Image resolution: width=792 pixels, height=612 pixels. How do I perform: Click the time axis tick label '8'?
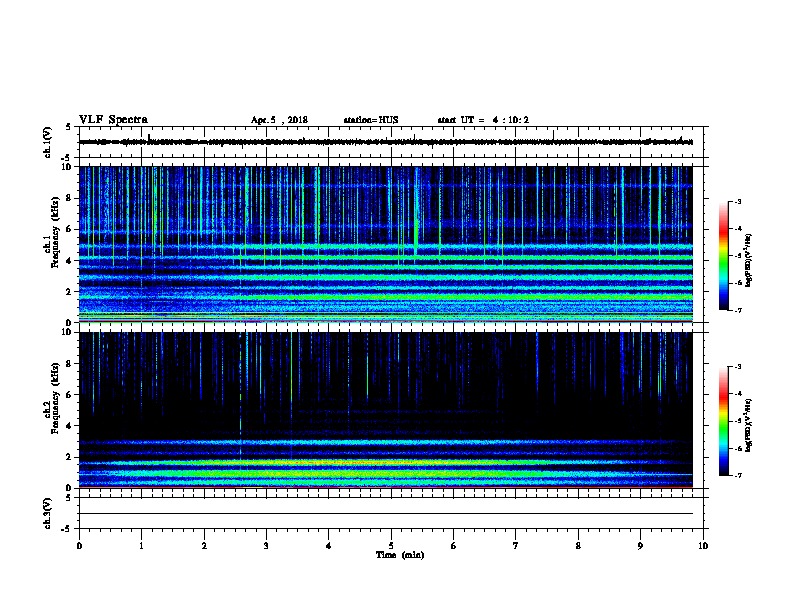pyautogui.click(x=578, y=546)
